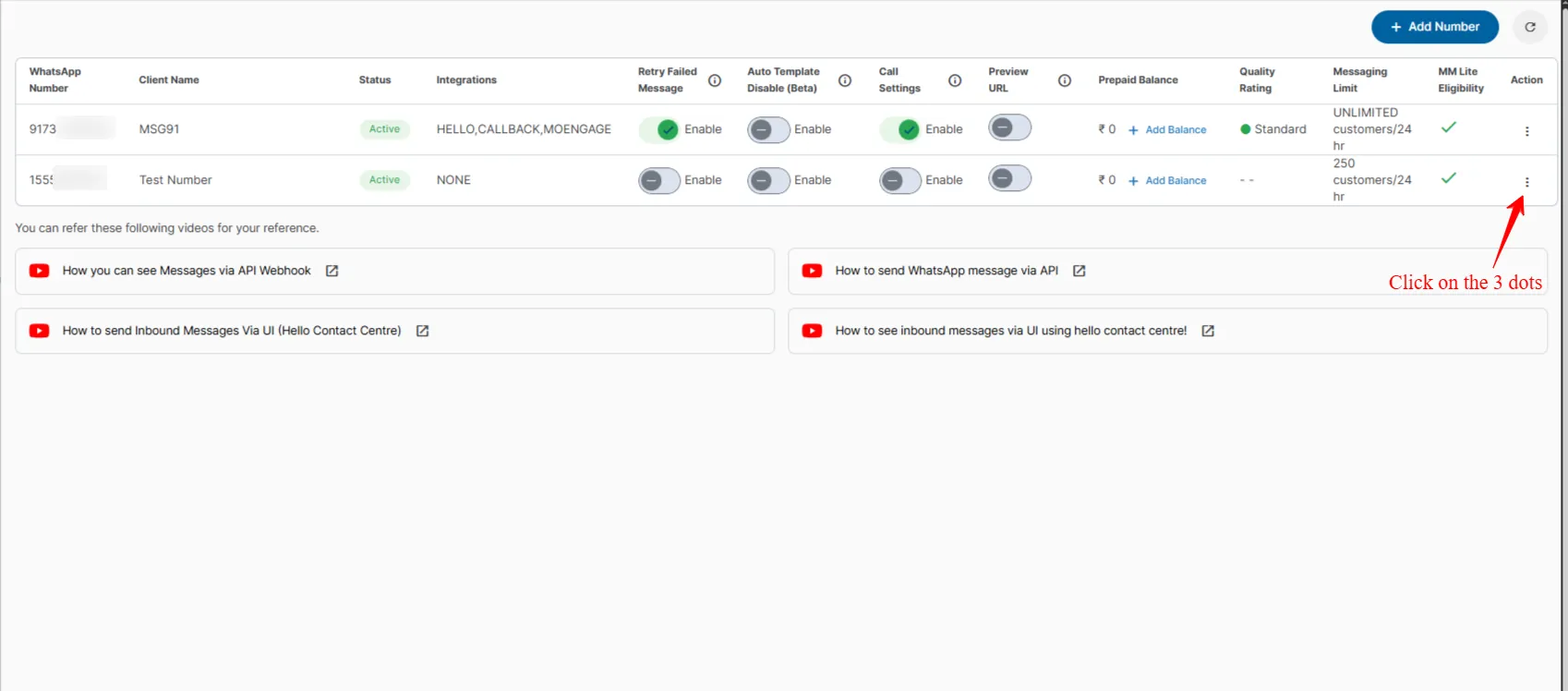The image size is (1568, 691).
Task: Click the Test Number client name
Action: point(175,180)
